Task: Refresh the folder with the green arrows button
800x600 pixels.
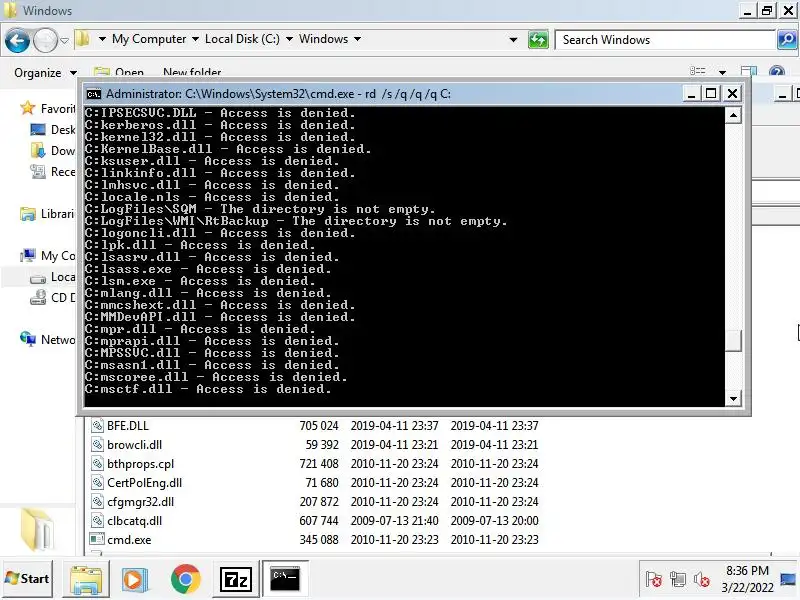Action: (538, 39)
